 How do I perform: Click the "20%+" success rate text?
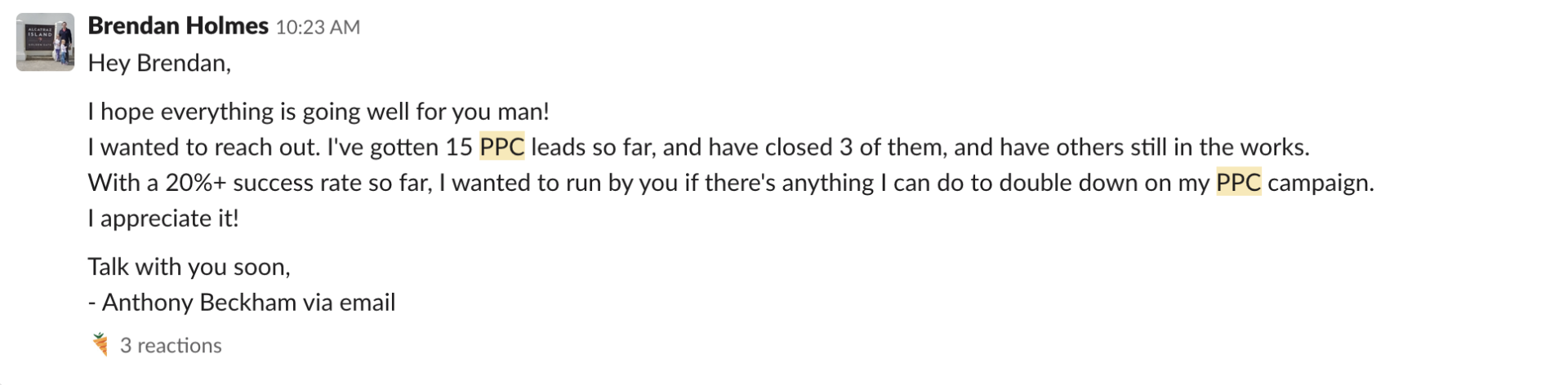[x=196, y=183]
